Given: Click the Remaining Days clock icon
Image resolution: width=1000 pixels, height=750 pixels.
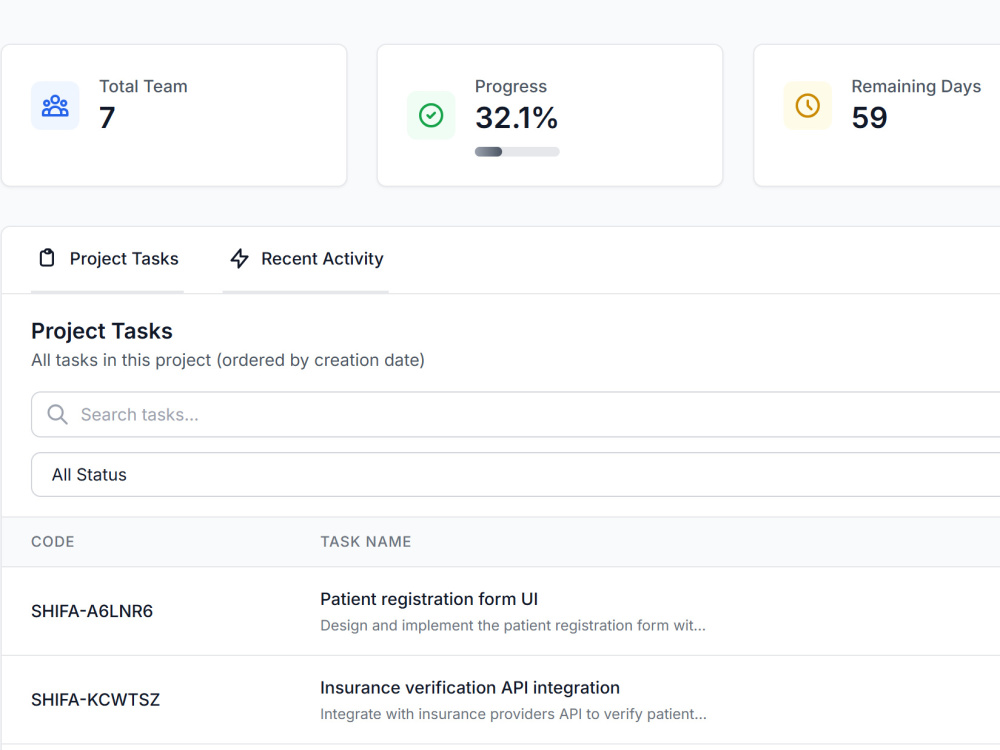Looking at the screenshot, I should 807,106.
